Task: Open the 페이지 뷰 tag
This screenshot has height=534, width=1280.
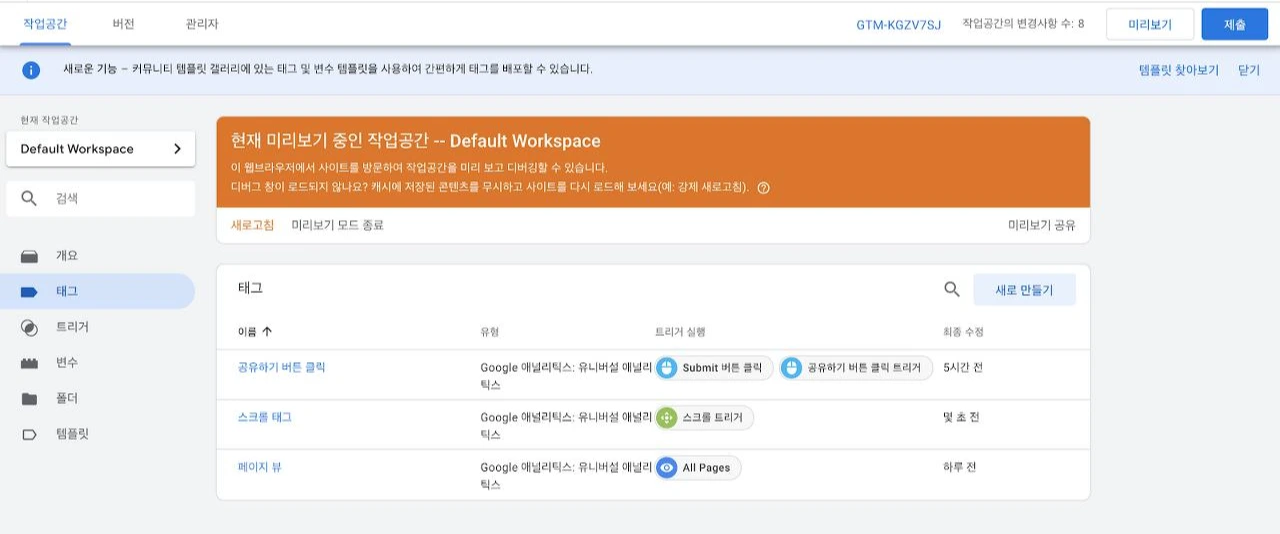Action: pos(259,467)
